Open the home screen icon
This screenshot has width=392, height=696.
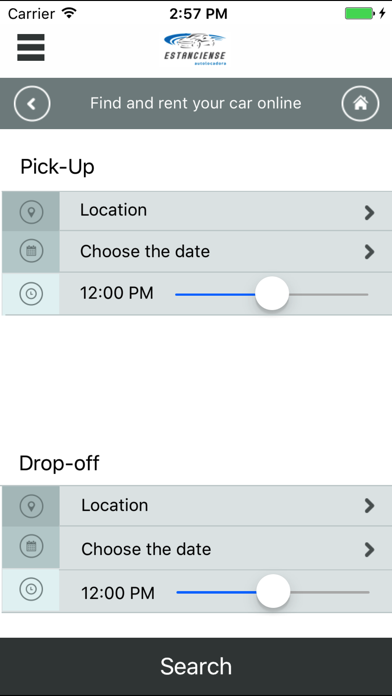[360, 103]
